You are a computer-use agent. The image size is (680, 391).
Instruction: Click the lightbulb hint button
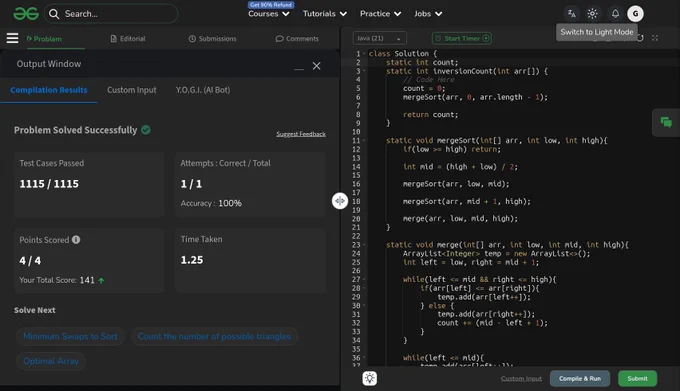tap(369, 378)
